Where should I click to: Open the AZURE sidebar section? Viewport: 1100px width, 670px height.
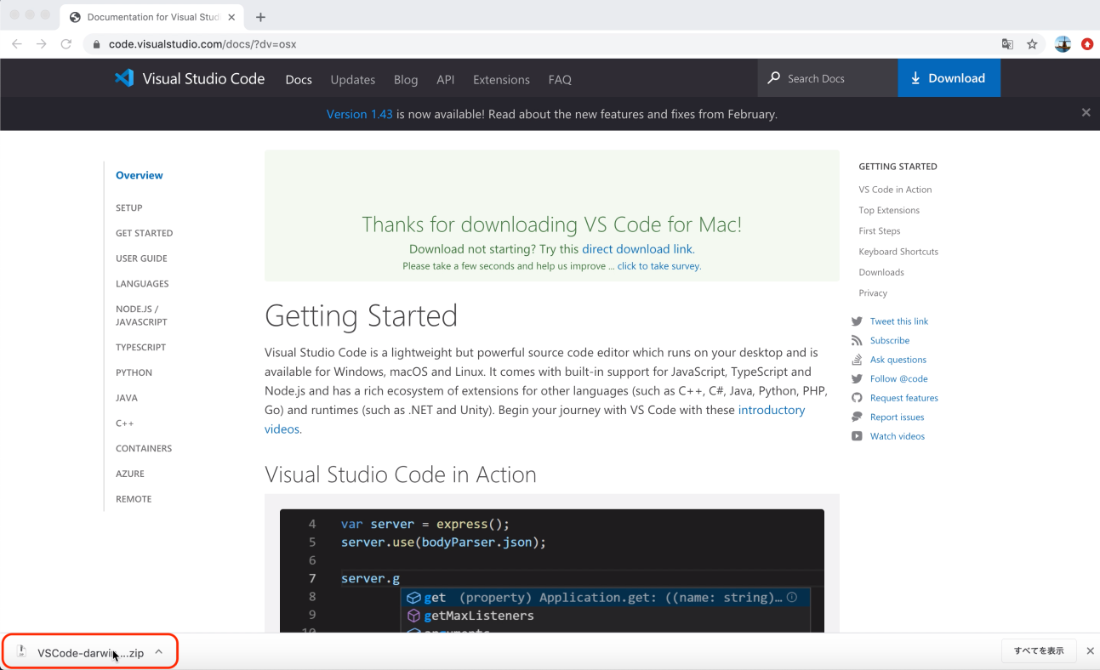point(130,474)
